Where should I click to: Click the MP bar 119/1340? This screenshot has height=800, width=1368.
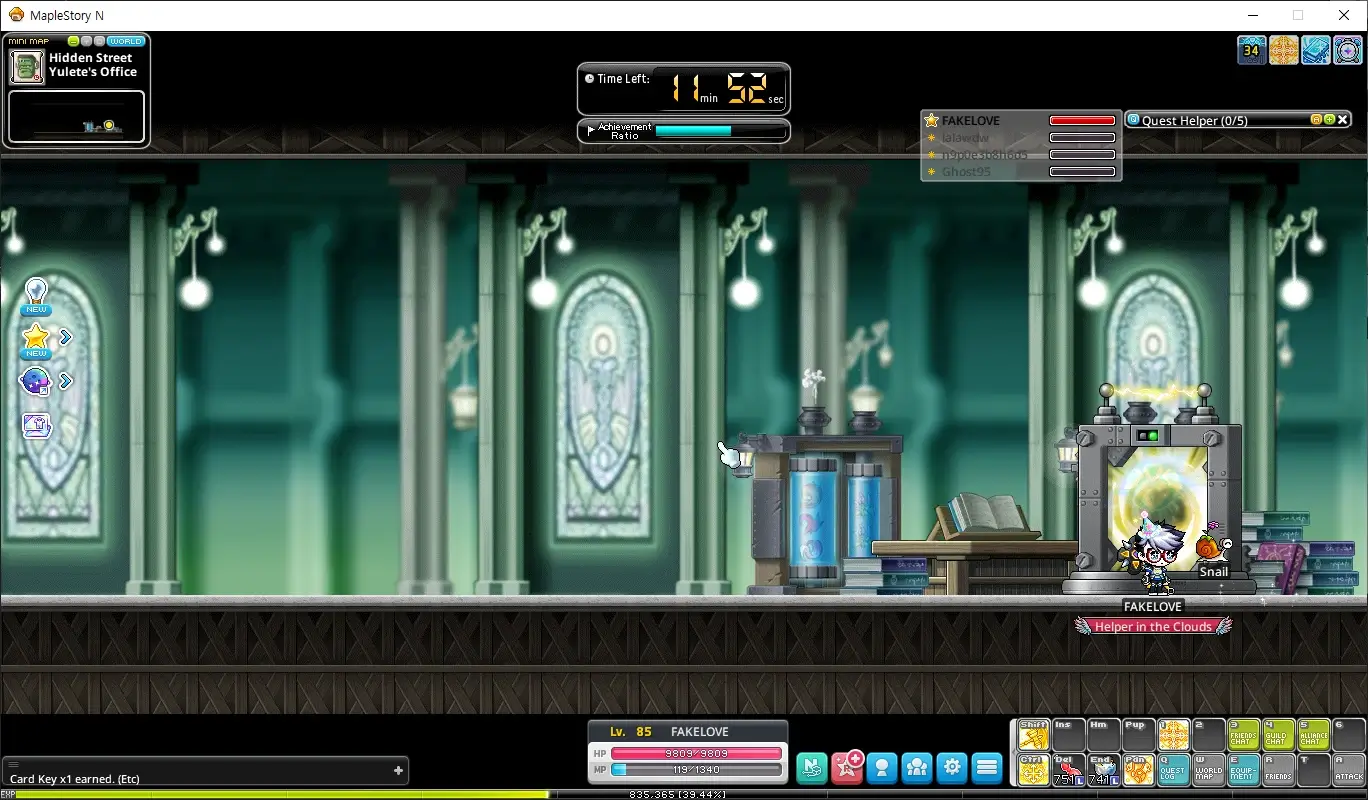tap(697, 770)
